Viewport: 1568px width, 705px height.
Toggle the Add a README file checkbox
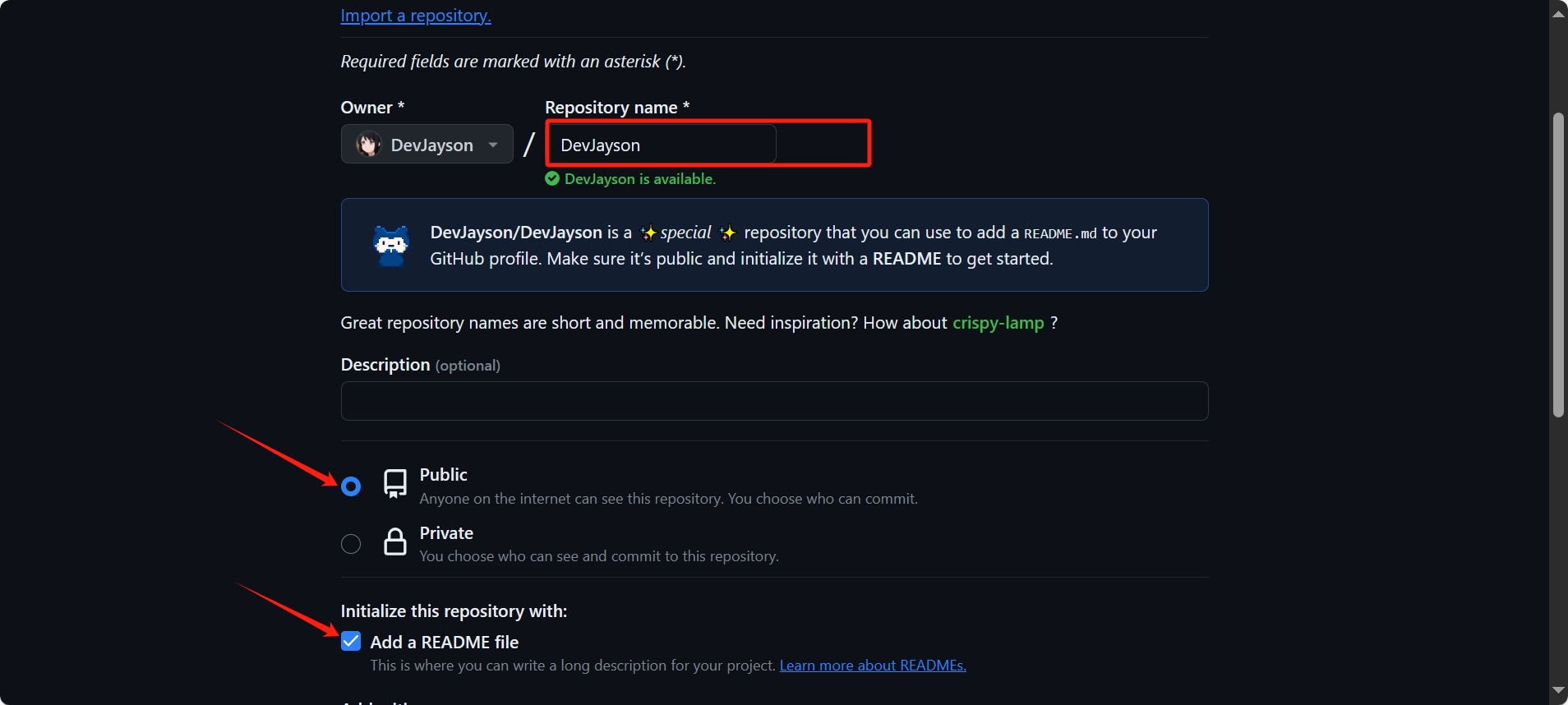coord(351,641)
